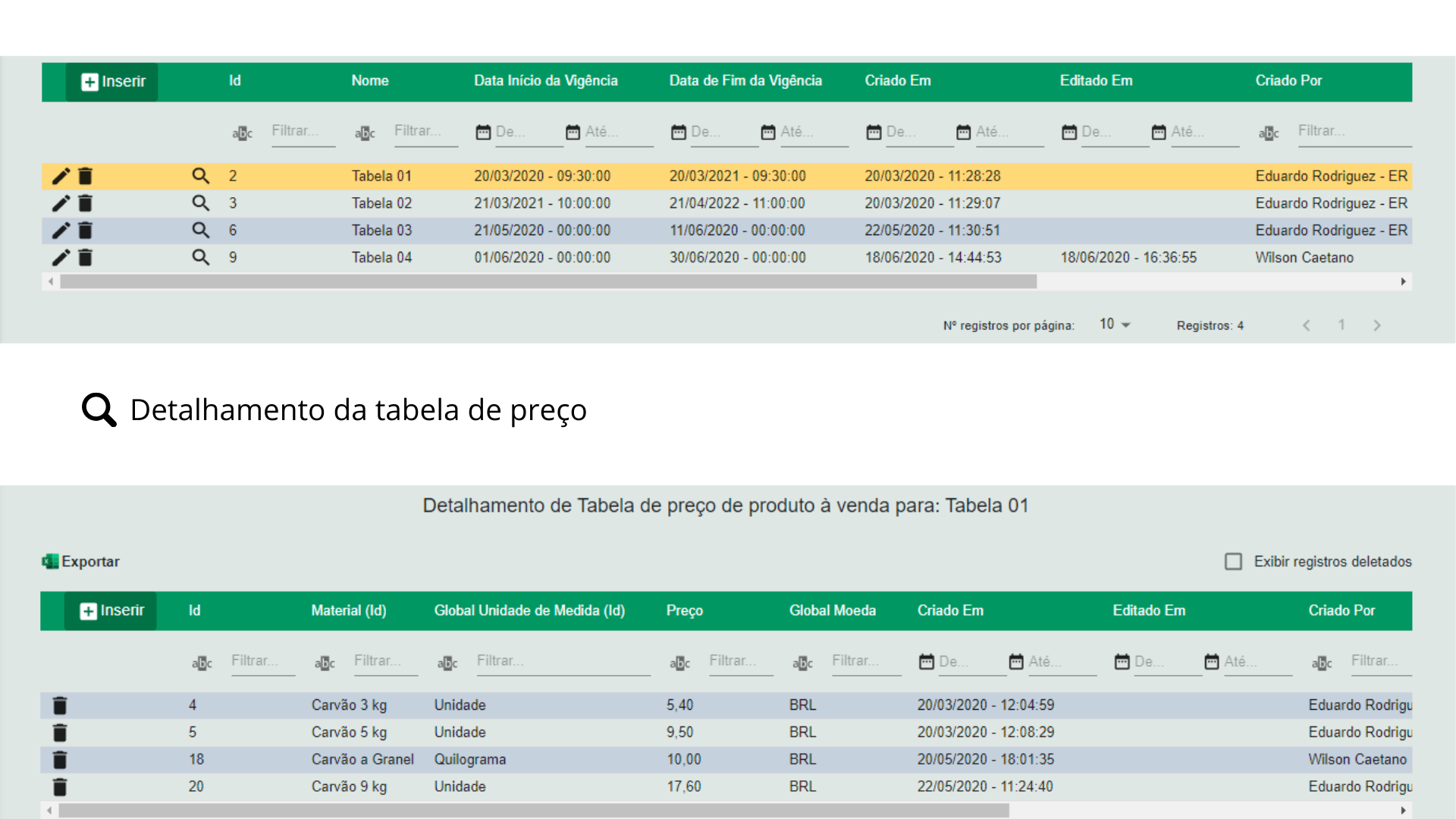This screenshot has width=1456, height=819.
Task: Click the magnifier icon on Tabela 04 row
Action: (200, 257)
